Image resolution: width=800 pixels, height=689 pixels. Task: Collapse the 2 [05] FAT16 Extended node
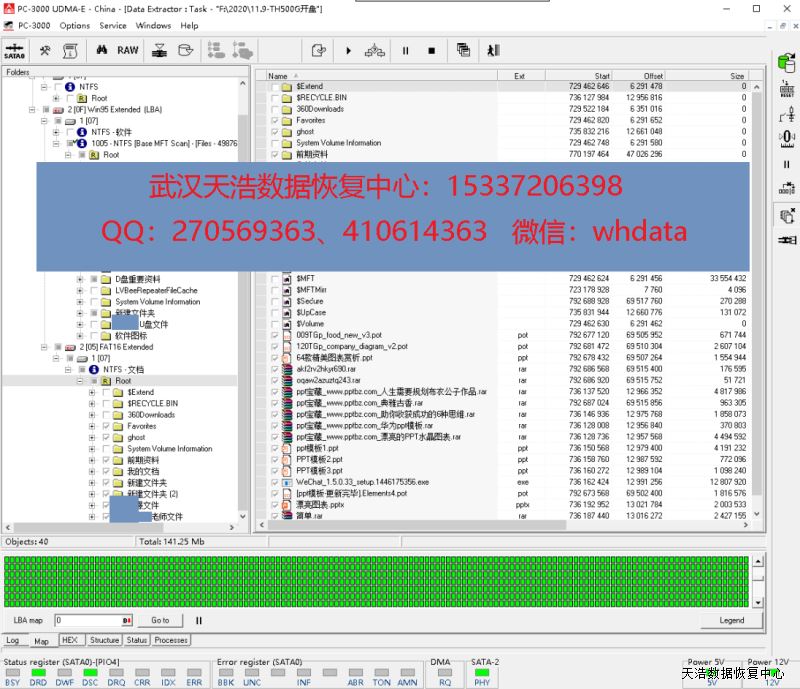click(44, 347)
